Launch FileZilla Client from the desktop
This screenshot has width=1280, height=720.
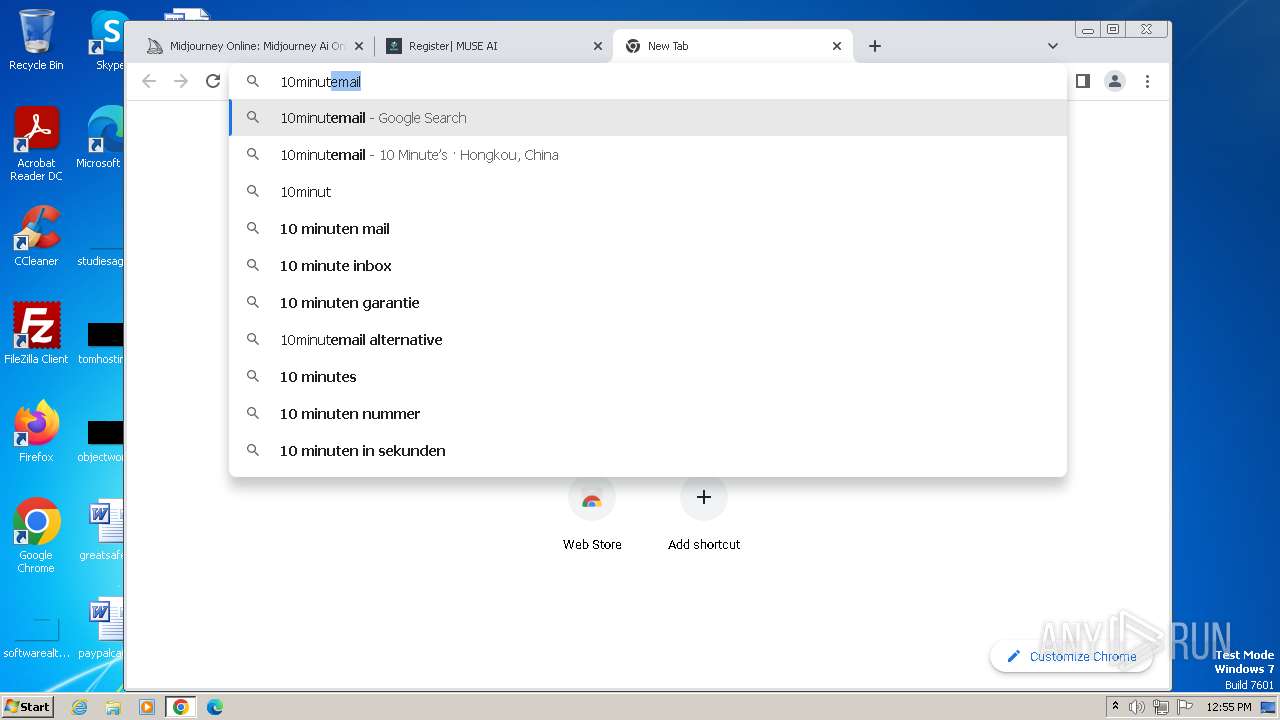(36, 333)
